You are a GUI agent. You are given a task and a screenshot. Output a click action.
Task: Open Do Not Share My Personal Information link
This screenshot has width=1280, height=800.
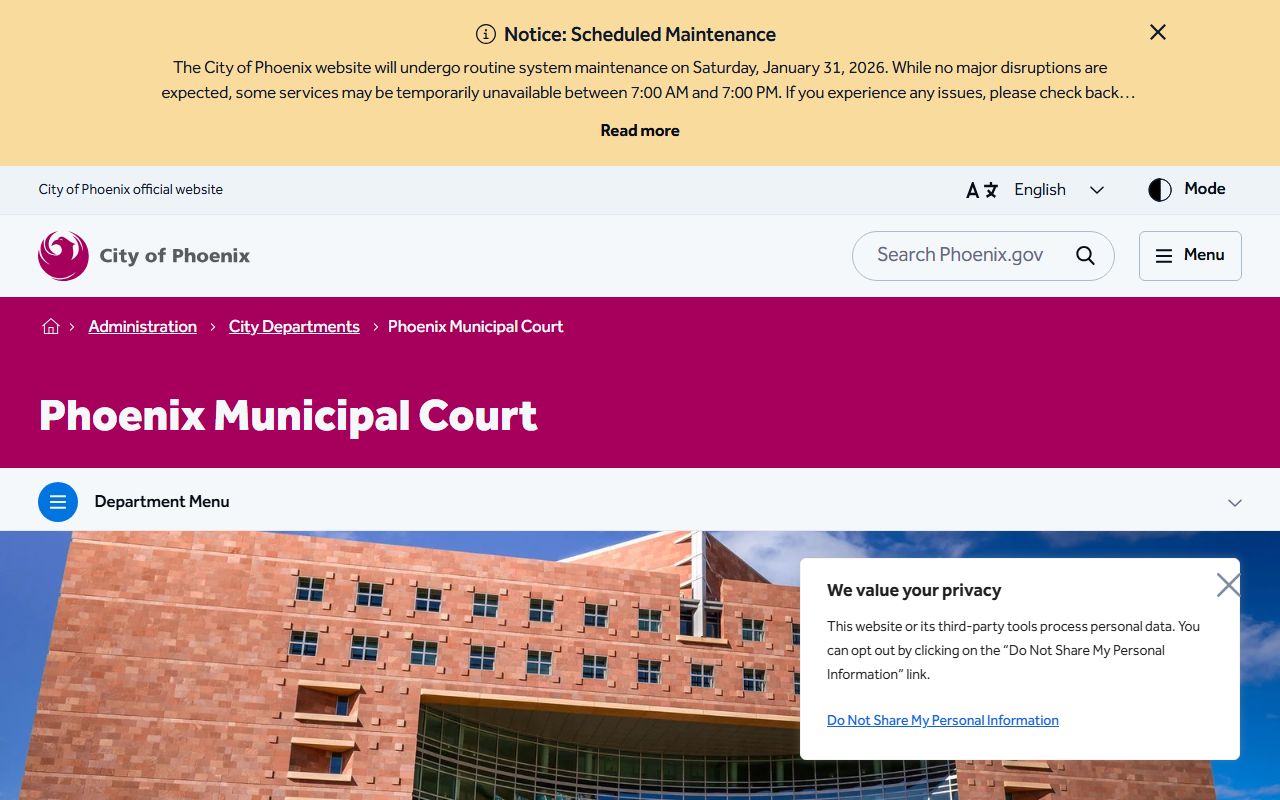943,720
